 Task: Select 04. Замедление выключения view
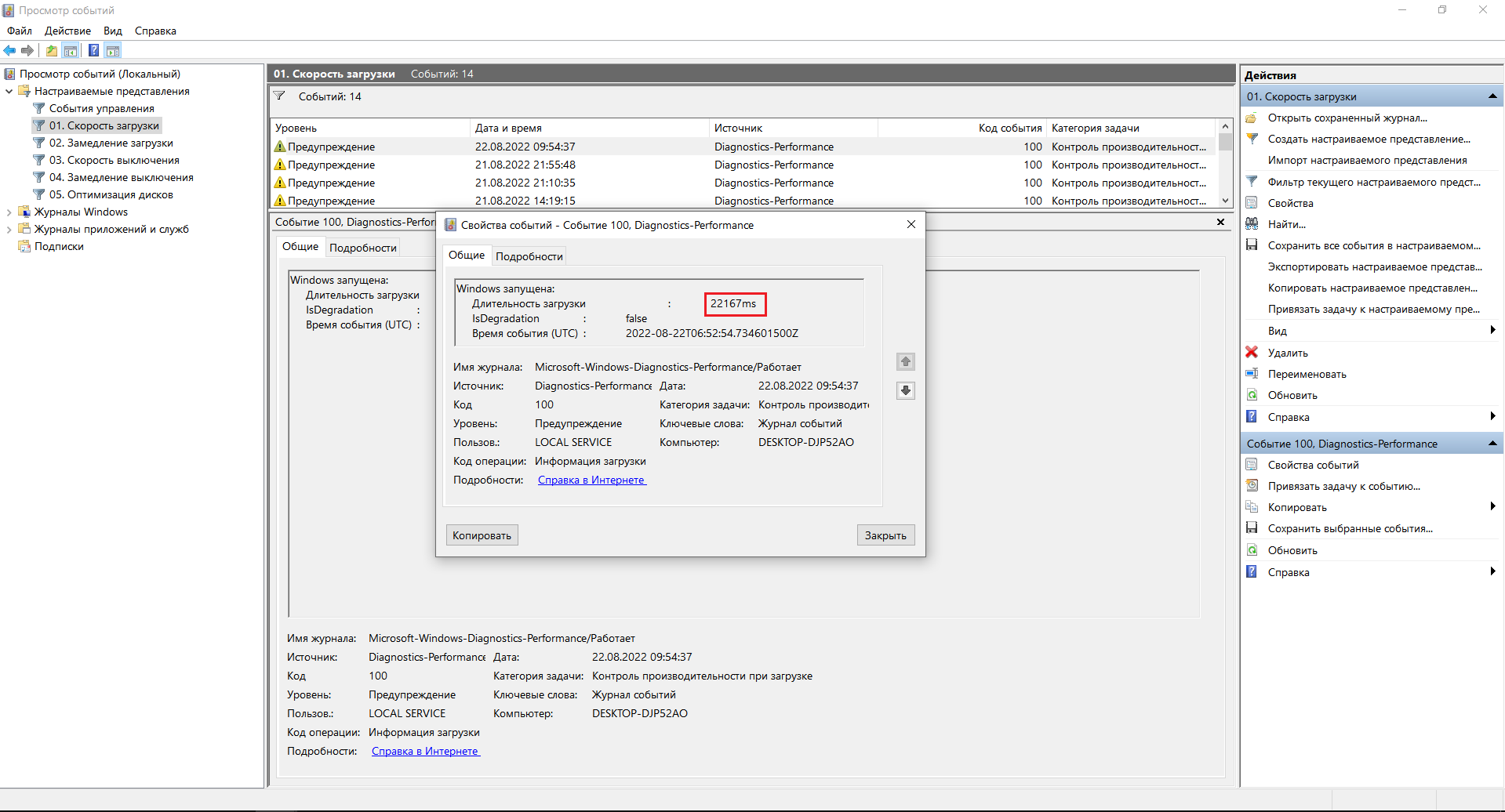click(x=122, y=177)
